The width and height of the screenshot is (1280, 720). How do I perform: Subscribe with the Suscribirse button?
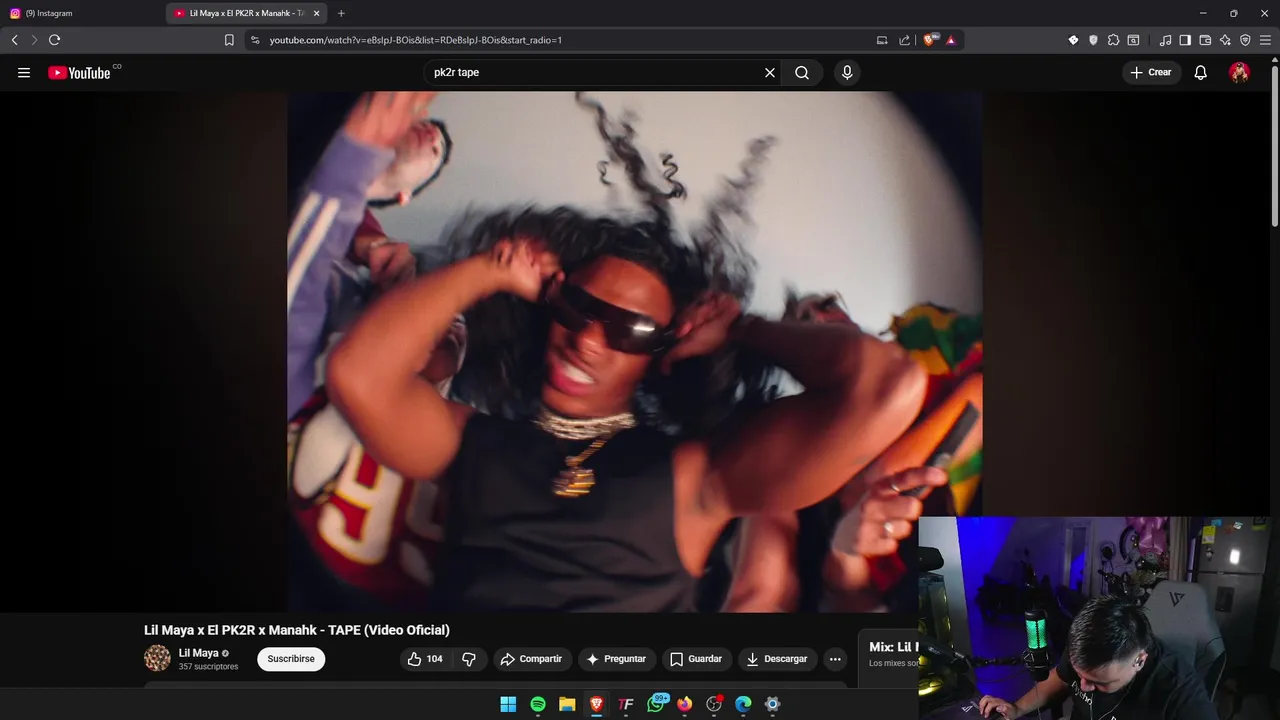(x=291, y=659)
